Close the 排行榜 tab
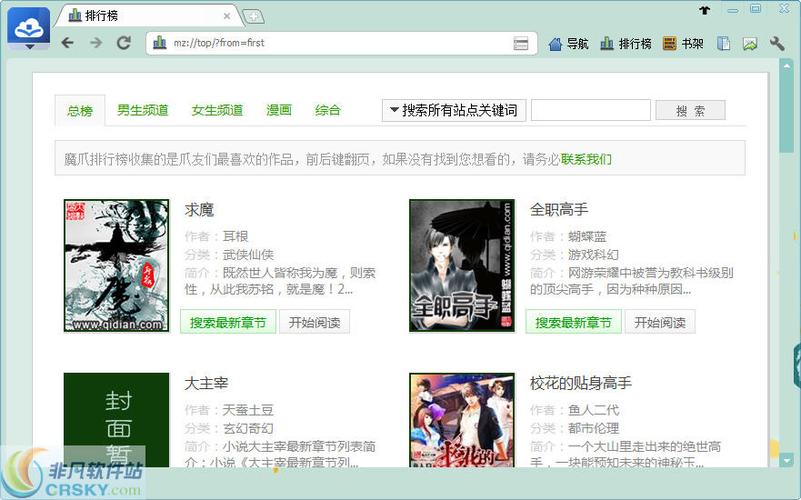Screen dimensions: 801x500 [x=227, y=16]
